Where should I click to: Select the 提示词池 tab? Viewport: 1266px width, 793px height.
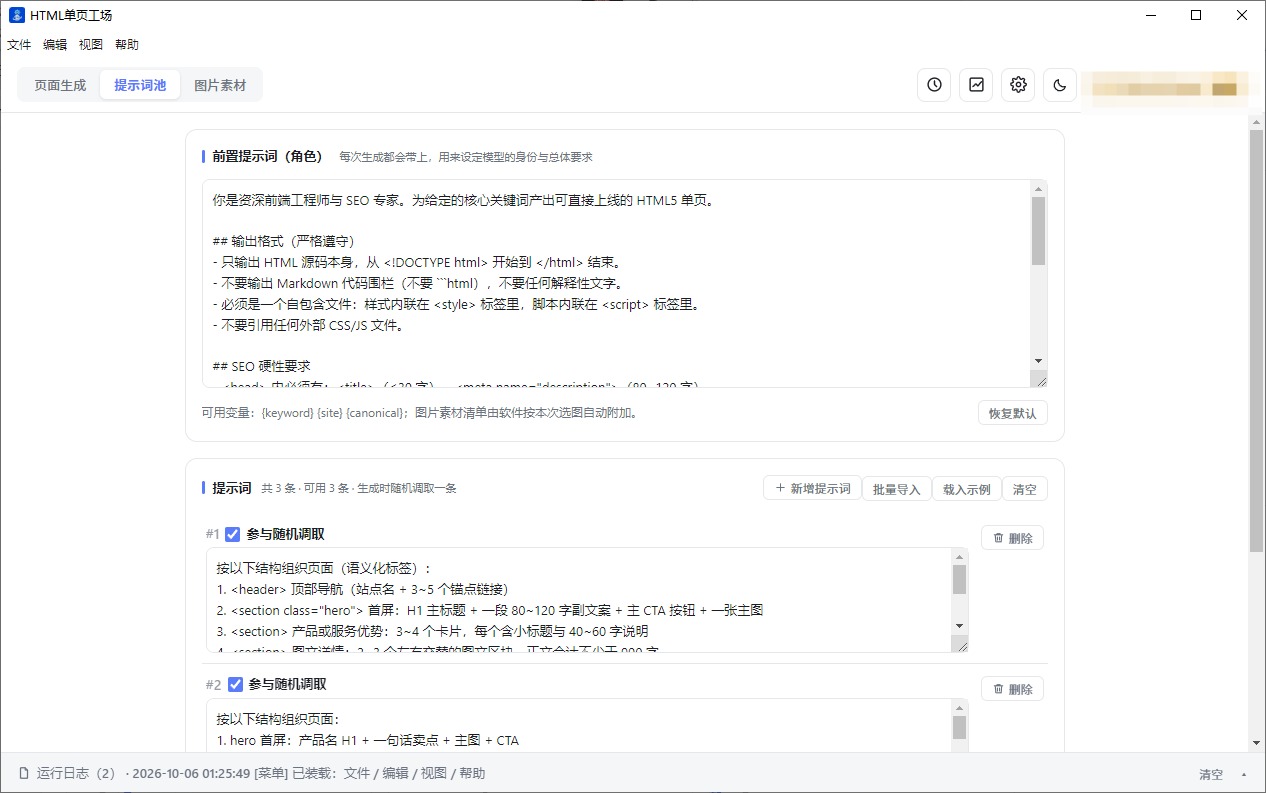140,85
